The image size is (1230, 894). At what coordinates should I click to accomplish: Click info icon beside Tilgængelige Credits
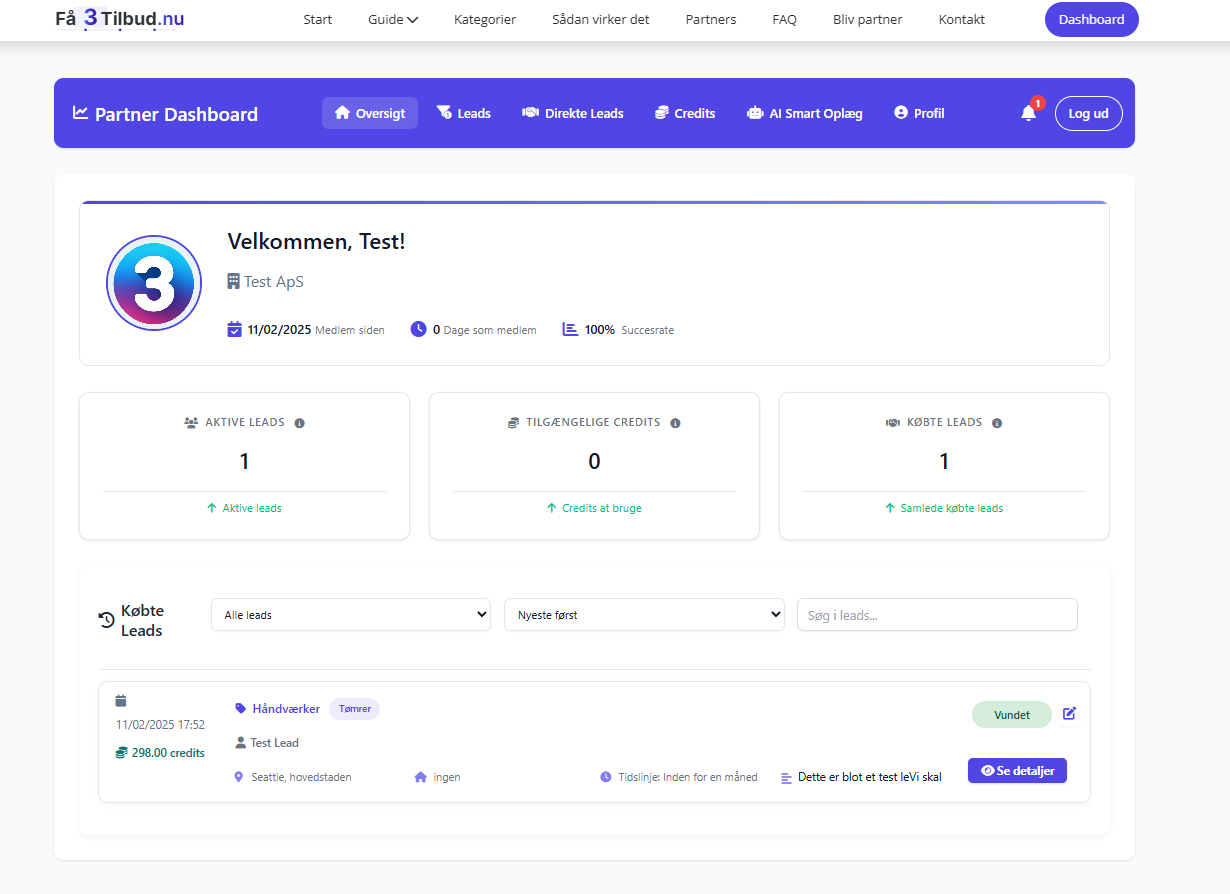(675, 423)
